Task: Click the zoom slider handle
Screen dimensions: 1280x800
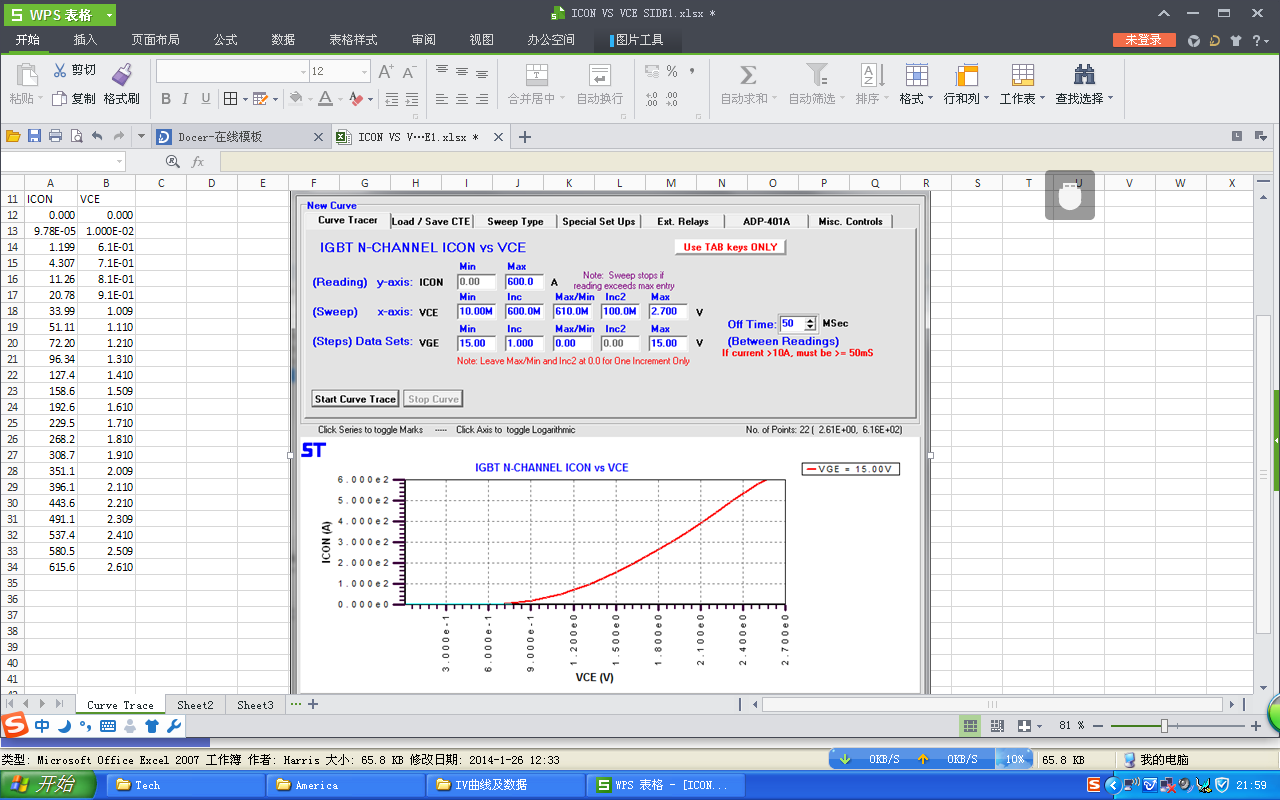Action: [1164, 726]
